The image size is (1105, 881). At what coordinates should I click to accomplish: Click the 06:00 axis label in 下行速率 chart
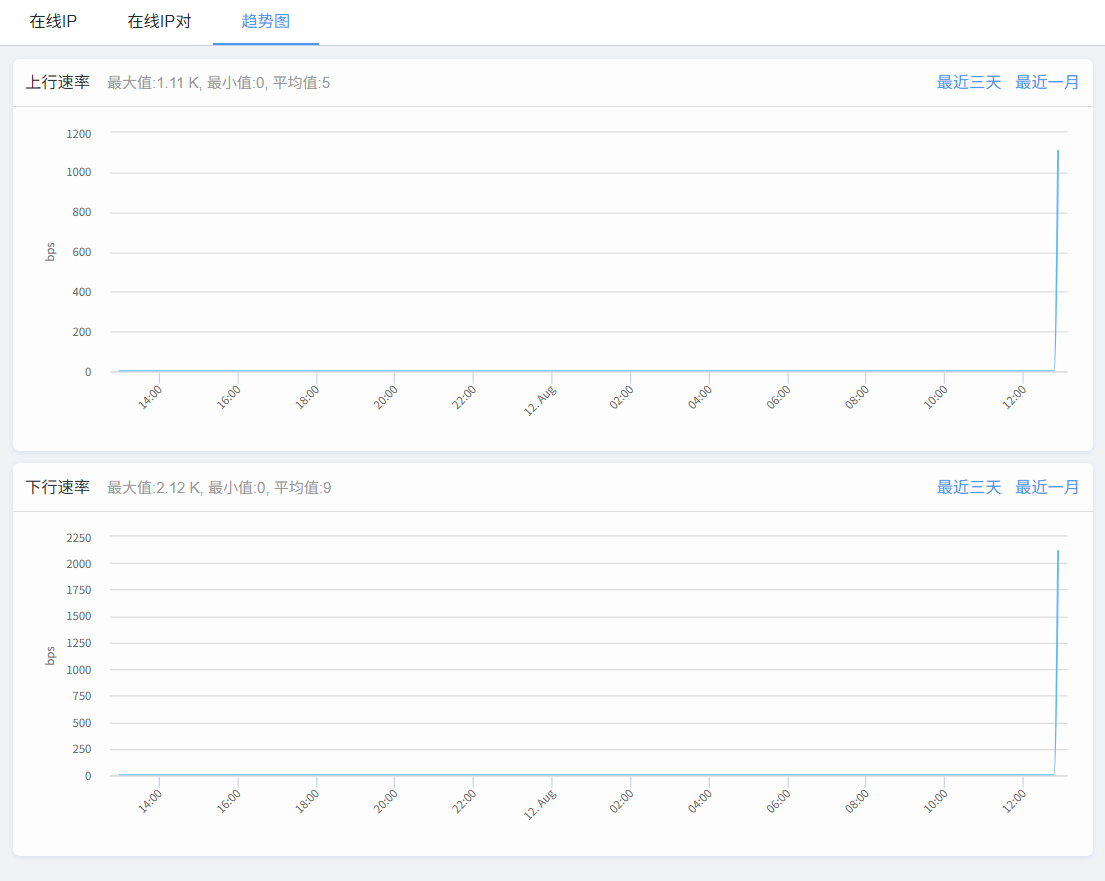[x=779, y=801]
